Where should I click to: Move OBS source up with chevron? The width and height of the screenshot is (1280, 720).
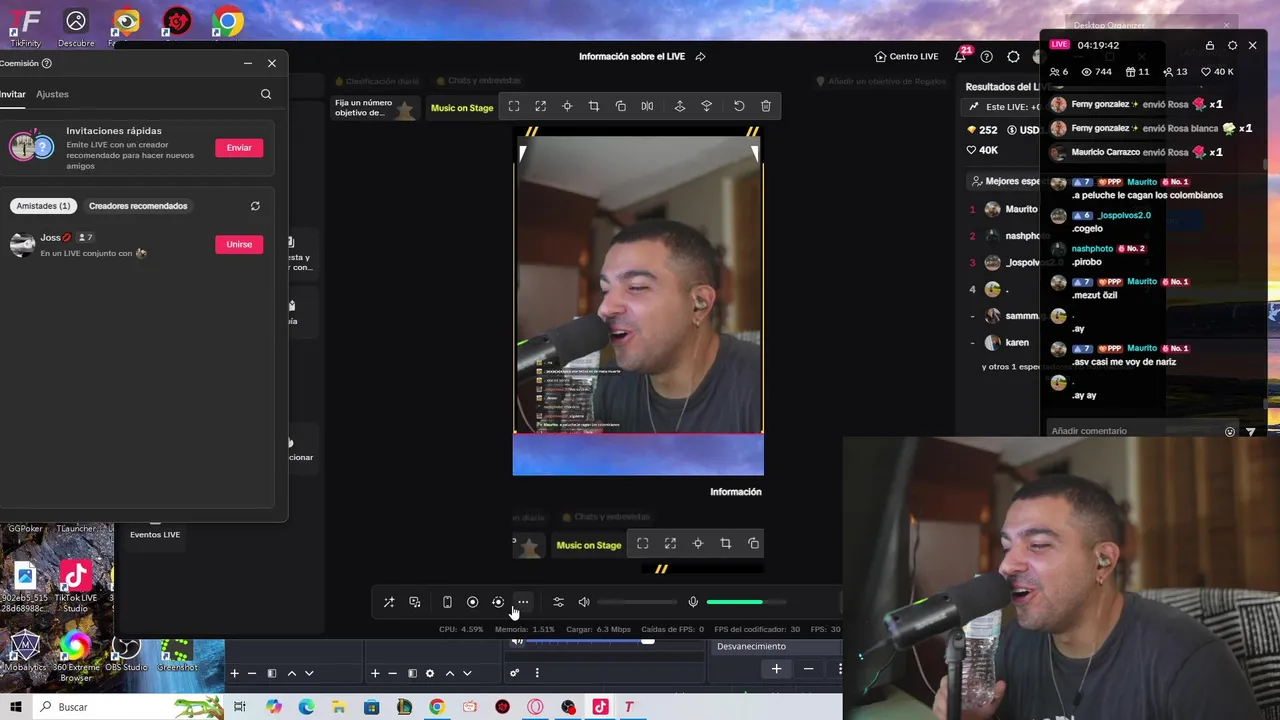point(450,673)
